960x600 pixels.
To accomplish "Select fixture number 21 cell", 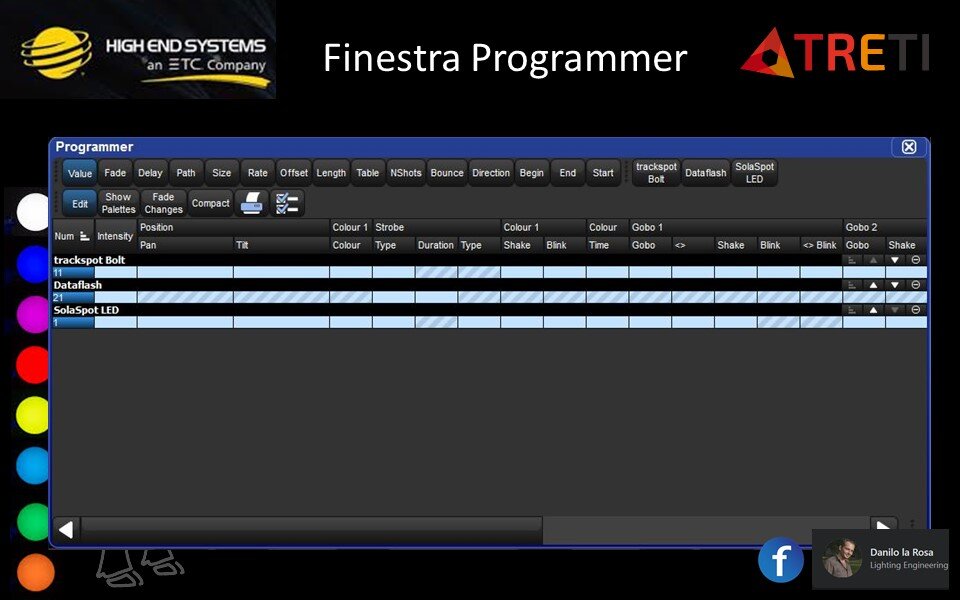I will [x=73, y=298].
